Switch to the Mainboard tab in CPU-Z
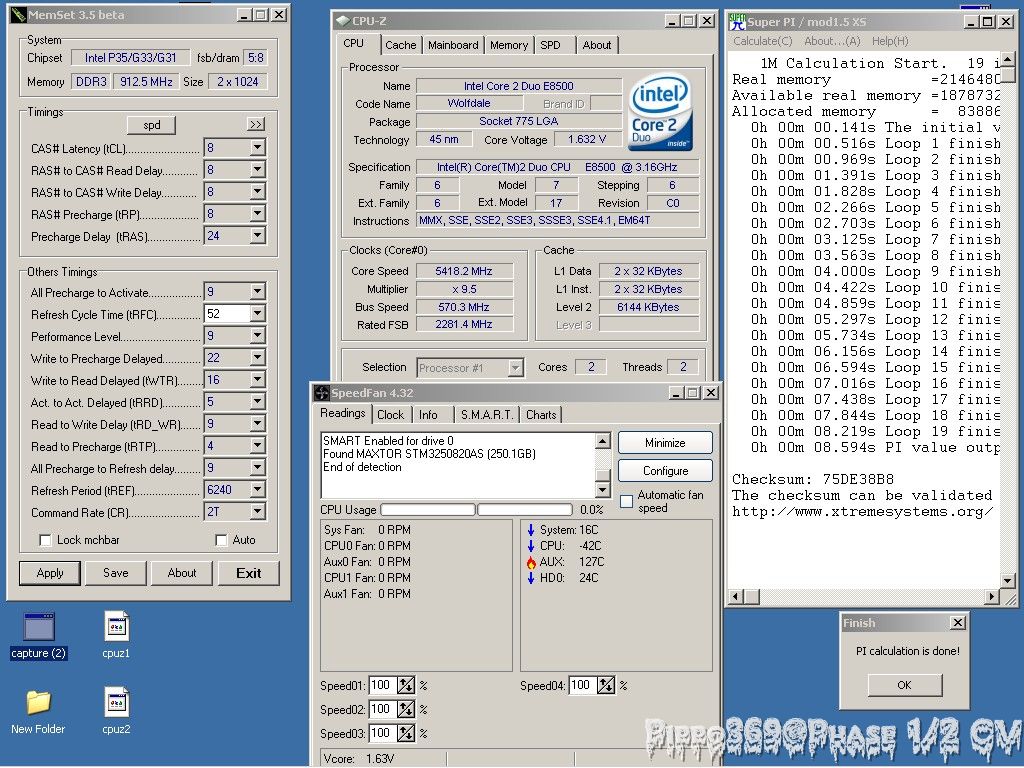Viewport: 1024px width, 768px height. coord(453,45)
